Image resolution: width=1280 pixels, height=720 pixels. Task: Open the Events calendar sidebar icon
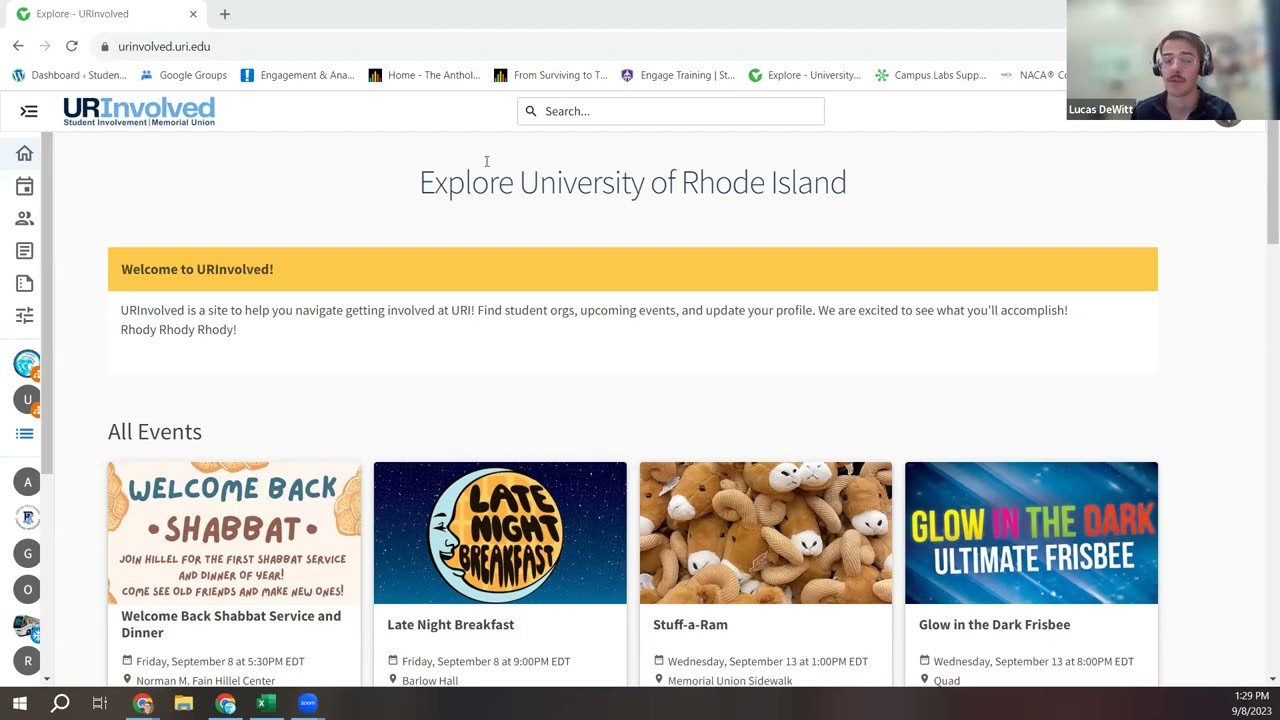[x=25, y=186]
